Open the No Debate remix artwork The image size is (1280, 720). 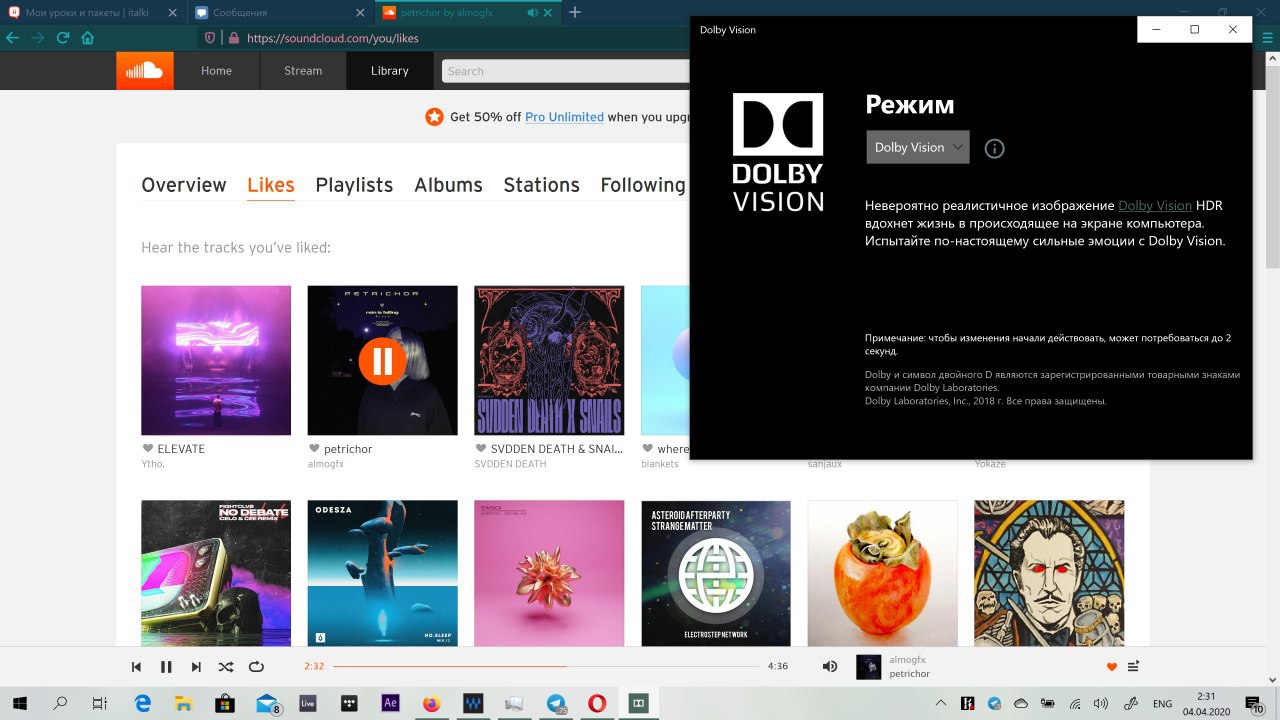pyautogui.click(x=216, y=573)
